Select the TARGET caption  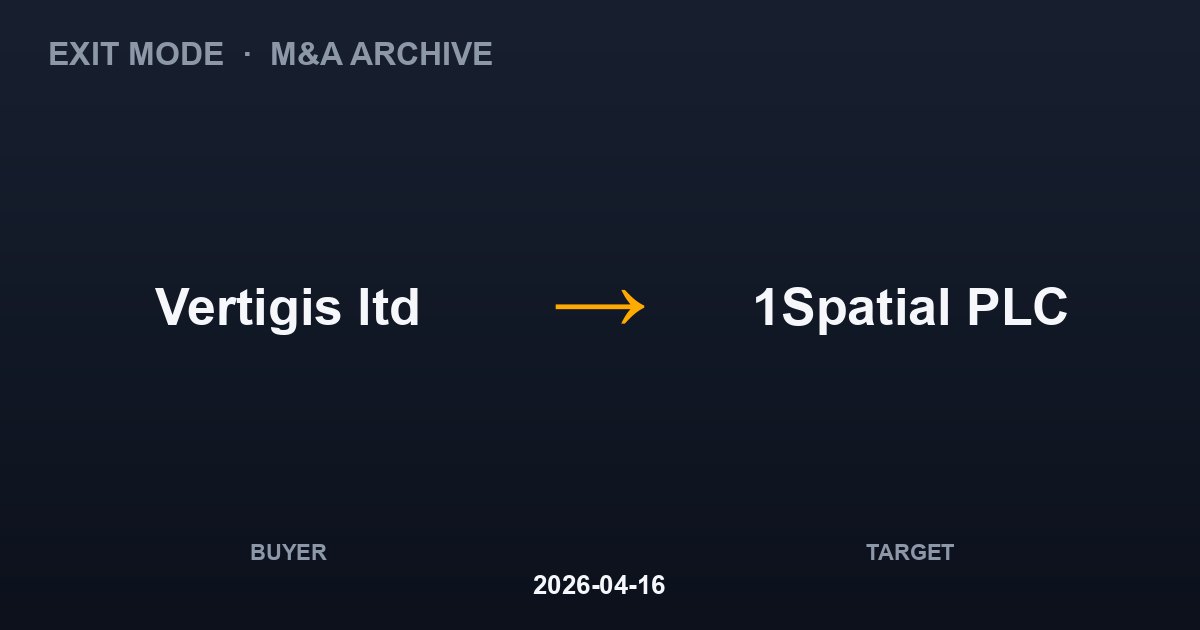click(x=910, y=552)
